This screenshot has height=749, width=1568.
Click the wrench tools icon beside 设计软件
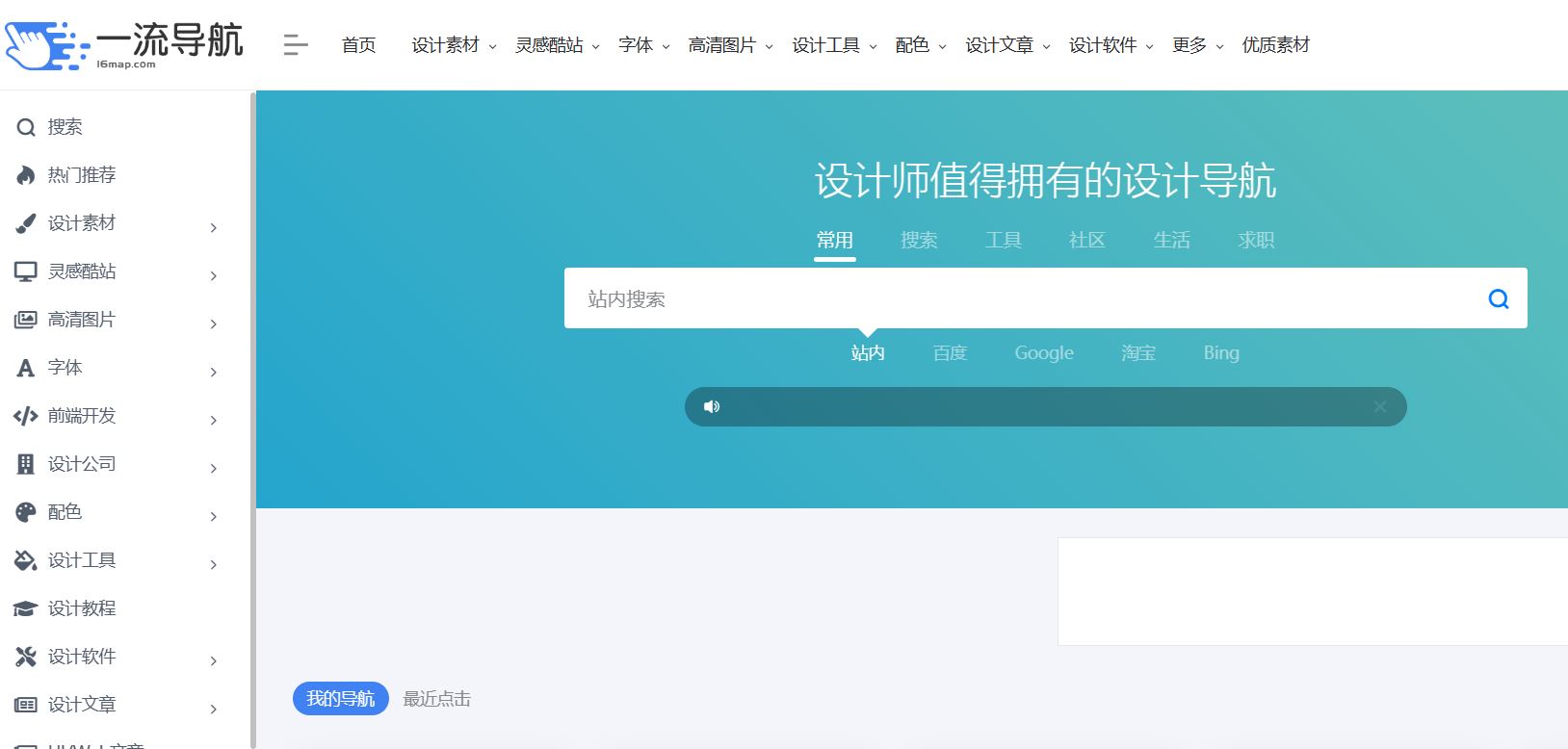tap(26, 657)
